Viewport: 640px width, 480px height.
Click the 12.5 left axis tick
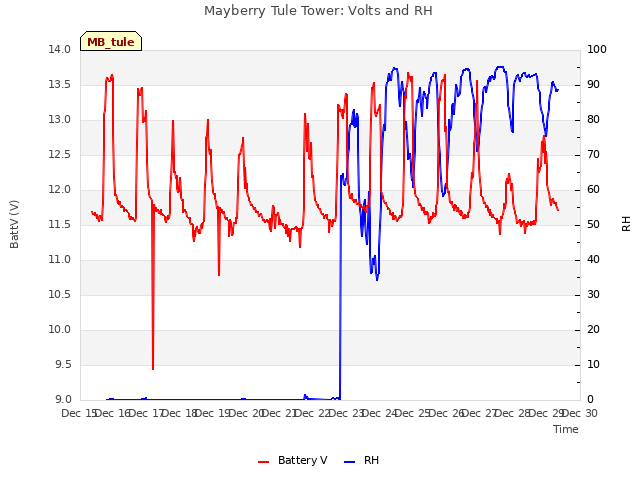(60, 155)
